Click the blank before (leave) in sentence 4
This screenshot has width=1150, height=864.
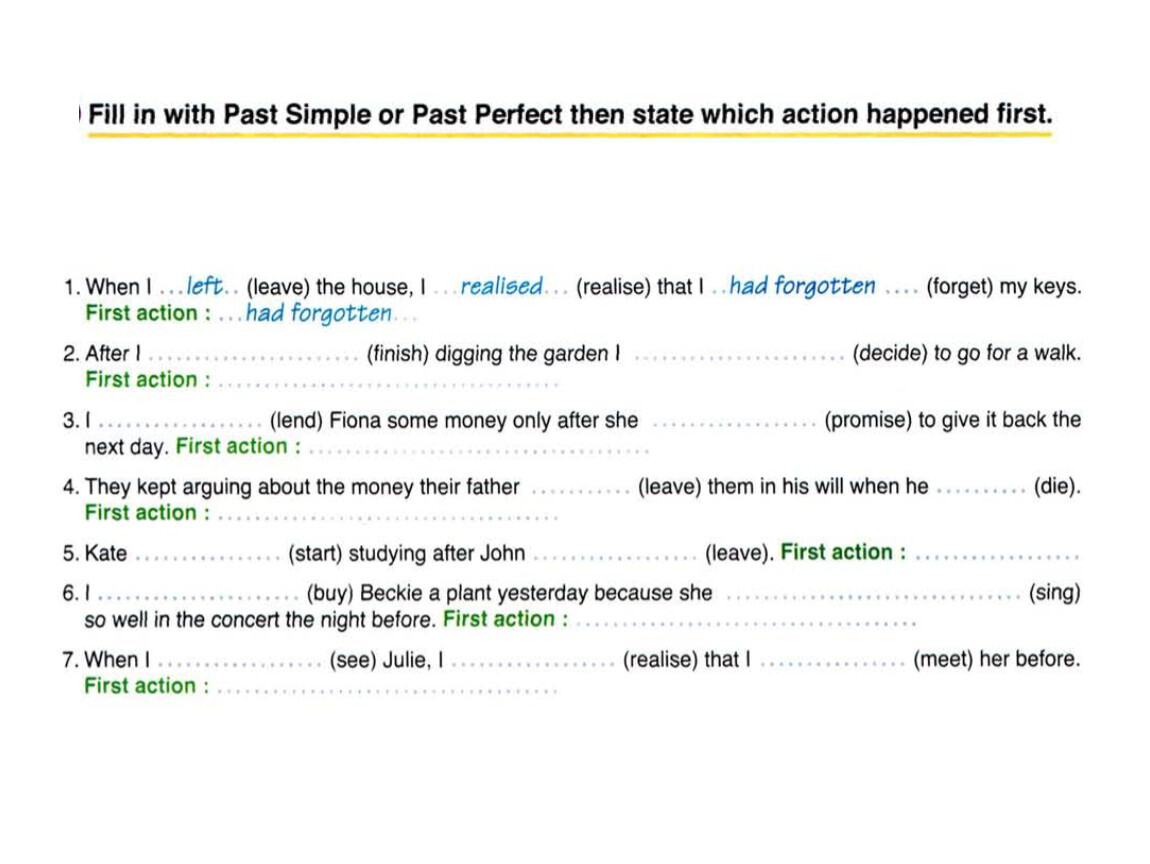point(580,489)
